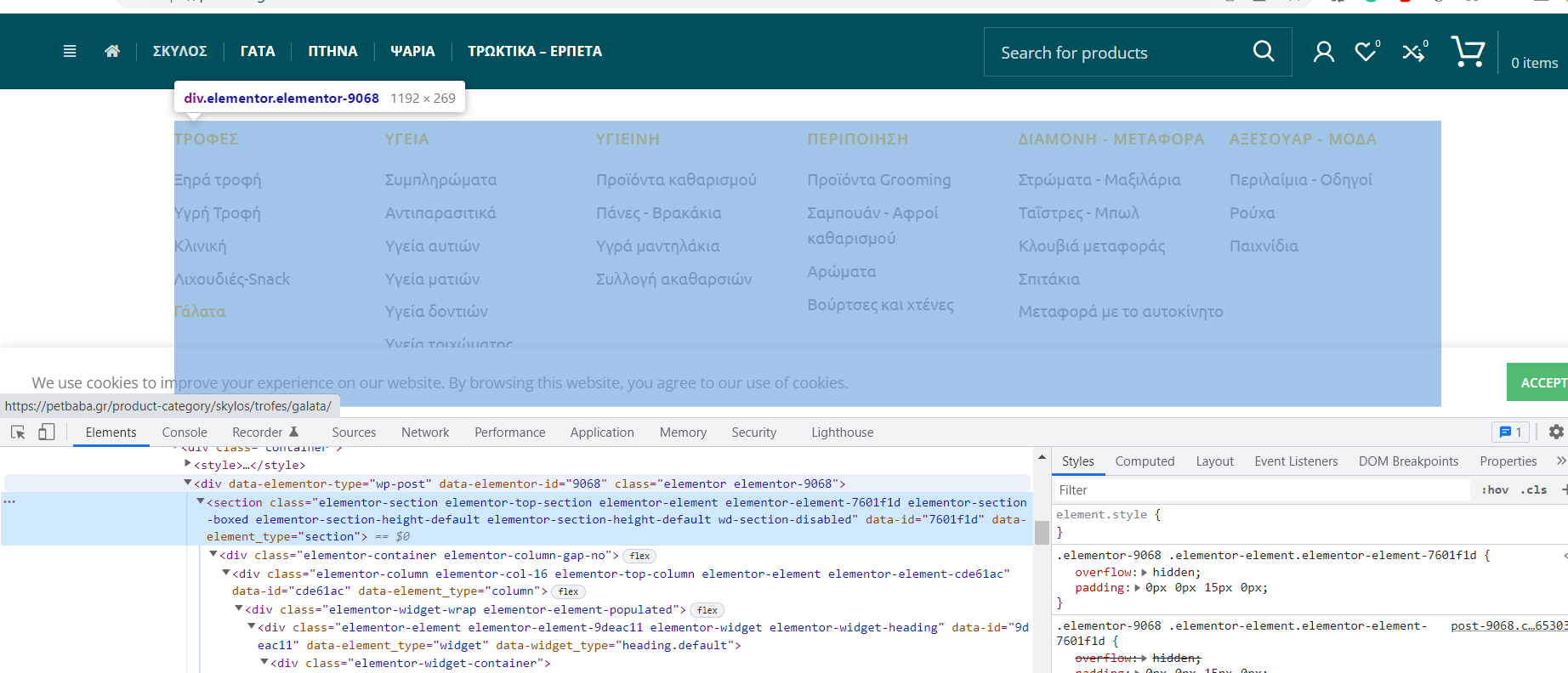Open the Recorder tab

pos(265,432)
